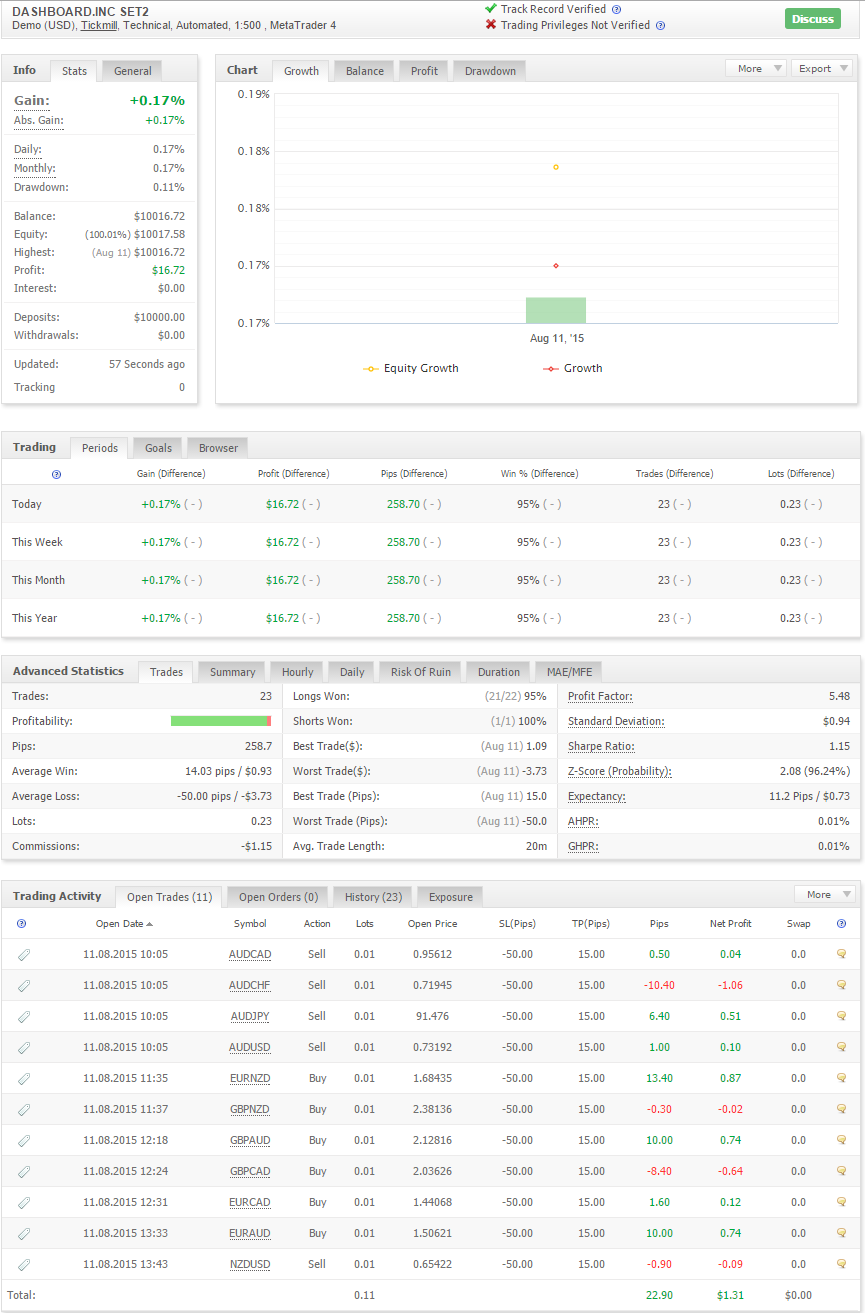Click the Sharpe Ratio label
The height and width of the screenshot is (1313, 865).
(601, 746)
